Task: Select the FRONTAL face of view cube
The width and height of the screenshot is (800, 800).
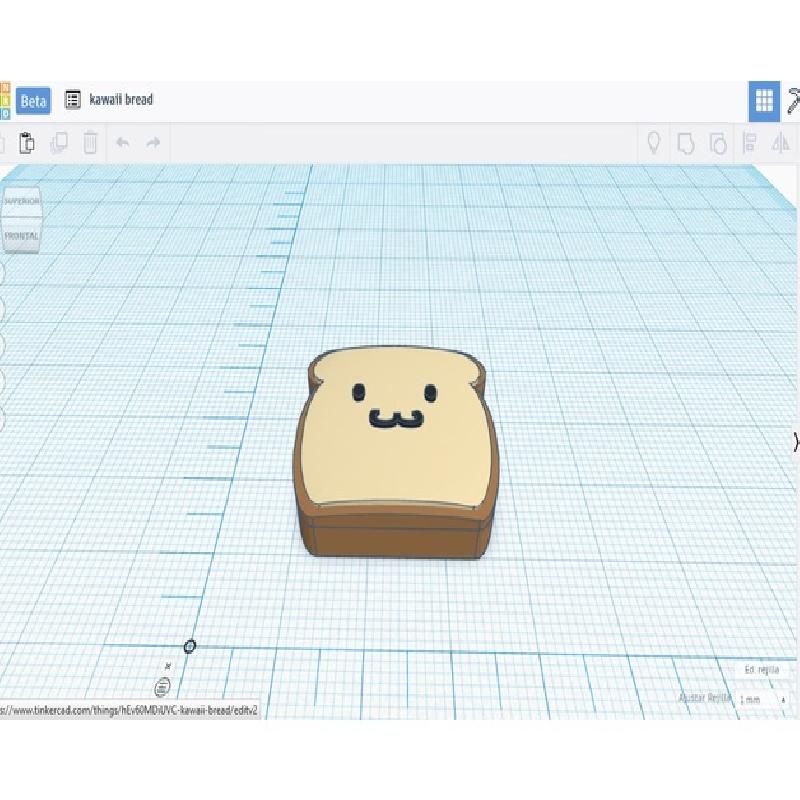Action: (21, 235)
